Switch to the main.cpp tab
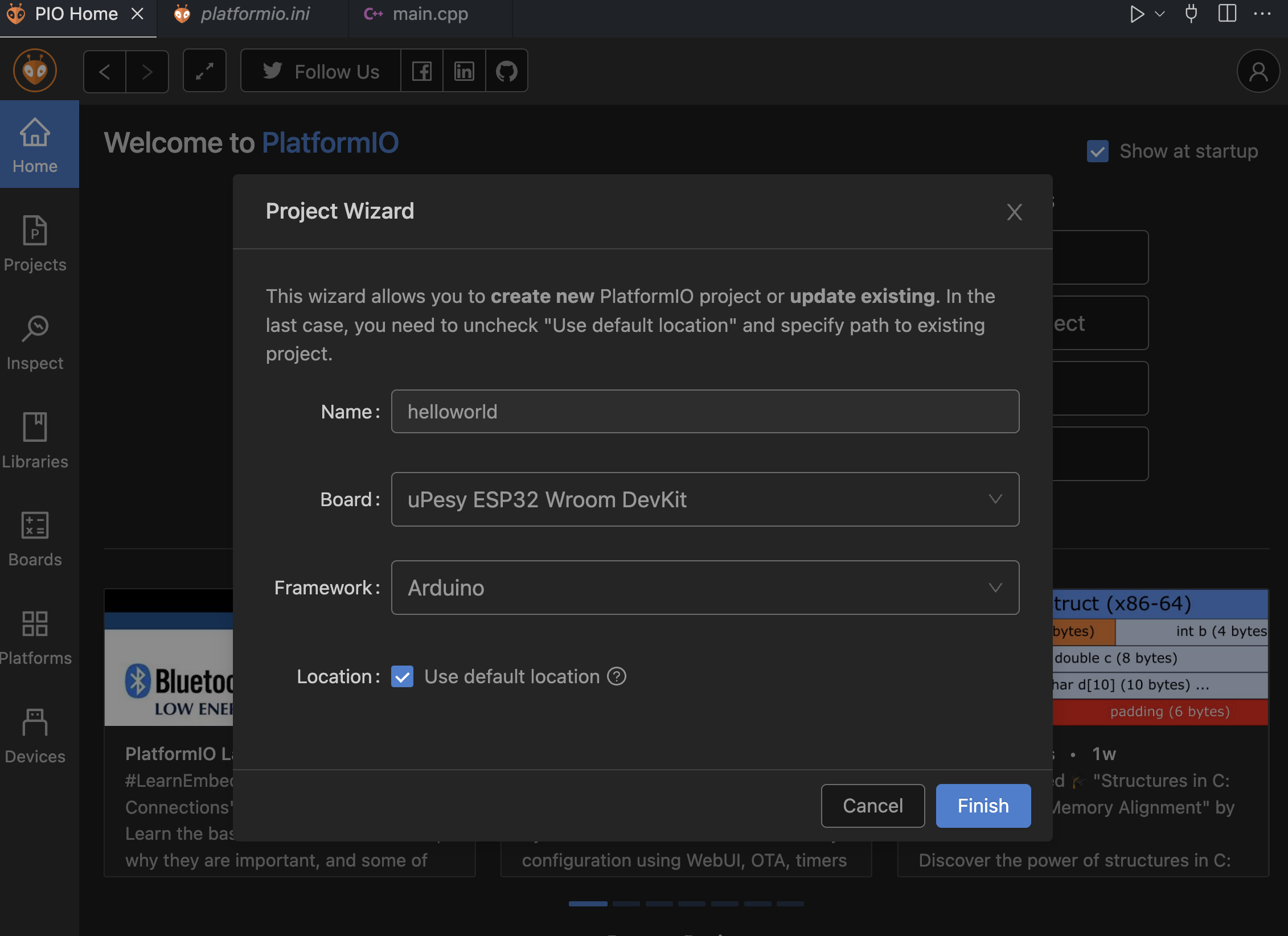The width and height of the screenshot is (1288, 936). (430, 14)
